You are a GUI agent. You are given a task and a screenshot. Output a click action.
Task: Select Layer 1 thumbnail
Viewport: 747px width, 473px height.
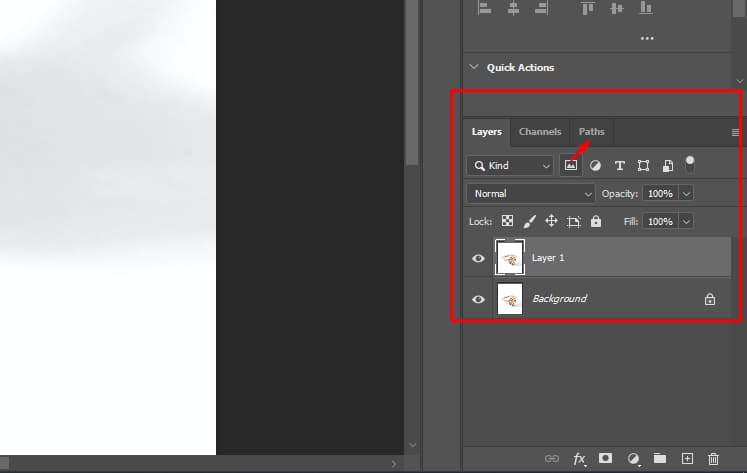(510, 258)
